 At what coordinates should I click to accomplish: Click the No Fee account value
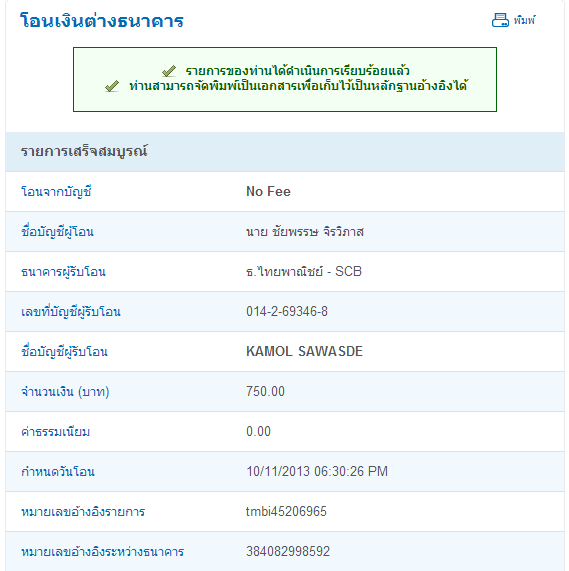point(268,192)
